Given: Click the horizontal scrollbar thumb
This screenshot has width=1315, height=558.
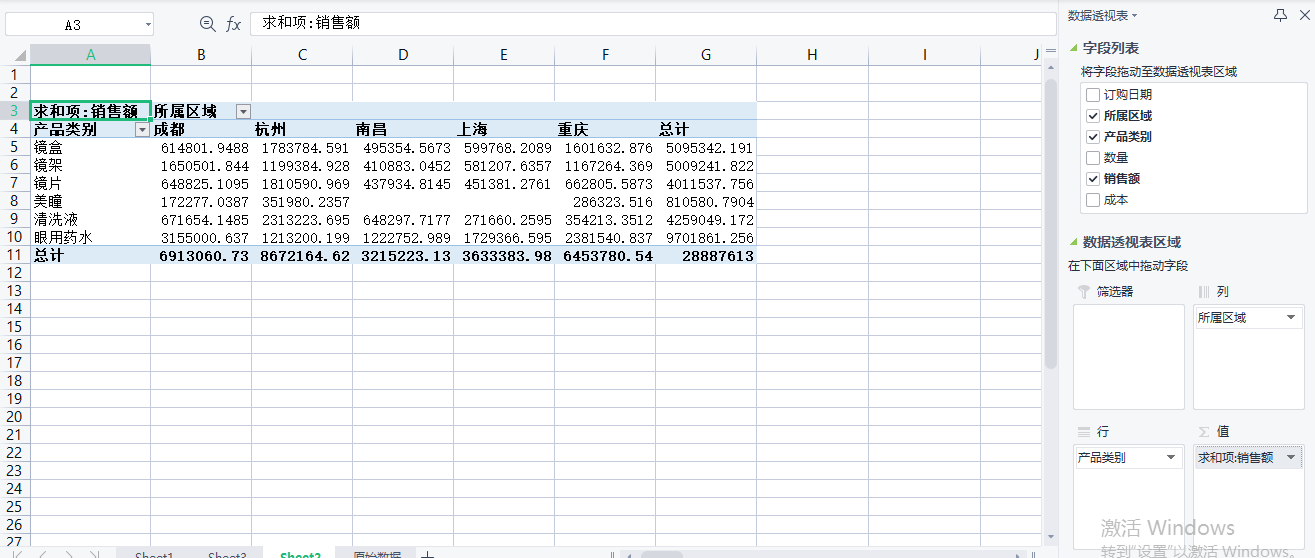Looking at the screenshot, I should (x=662, y=554).
